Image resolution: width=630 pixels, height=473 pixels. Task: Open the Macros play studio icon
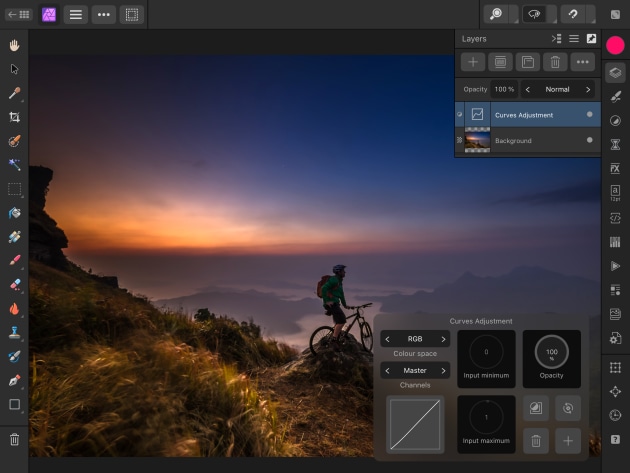615,266
